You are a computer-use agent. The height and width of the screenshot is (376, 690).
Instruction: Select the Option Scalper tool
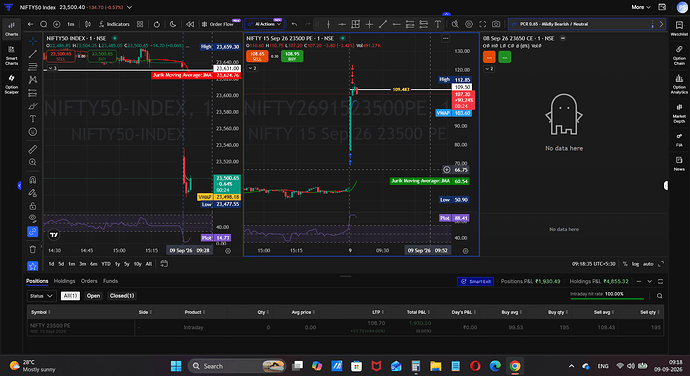pos(11,84)
